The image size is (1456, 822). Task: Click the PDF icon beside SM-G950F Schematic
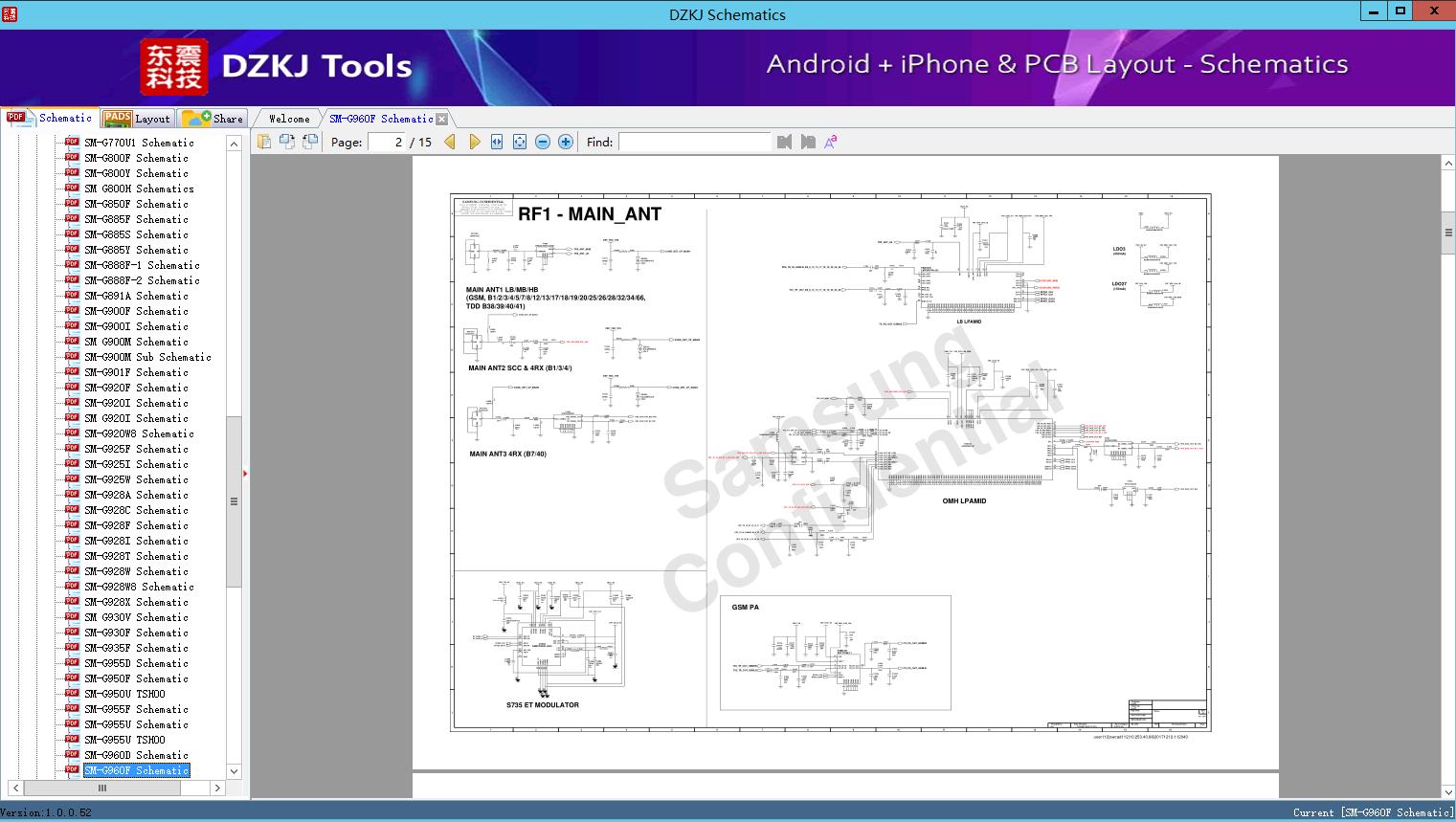[72, 678]
